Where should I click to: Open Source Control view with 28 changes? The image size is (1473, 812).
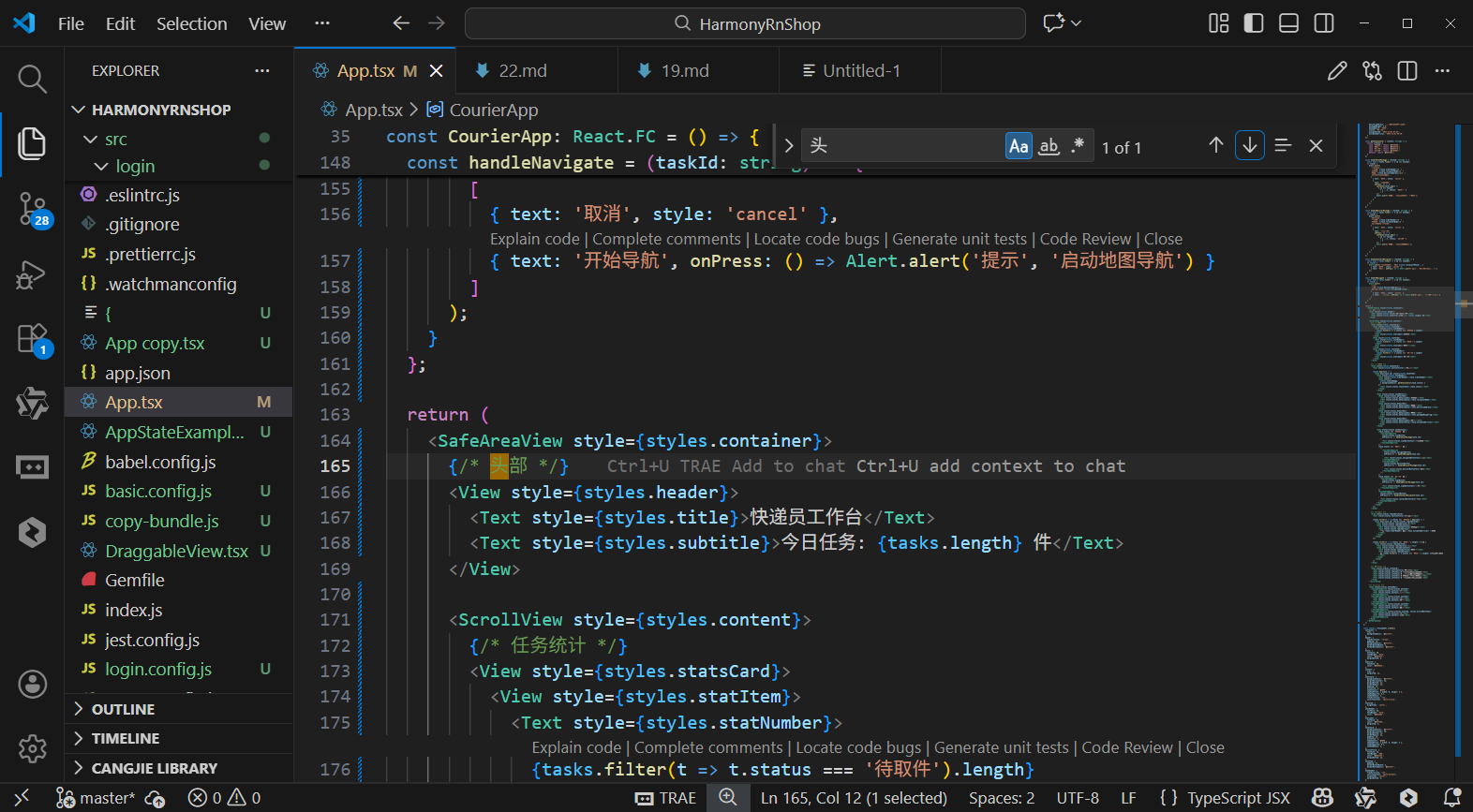[x=32, y=209]
